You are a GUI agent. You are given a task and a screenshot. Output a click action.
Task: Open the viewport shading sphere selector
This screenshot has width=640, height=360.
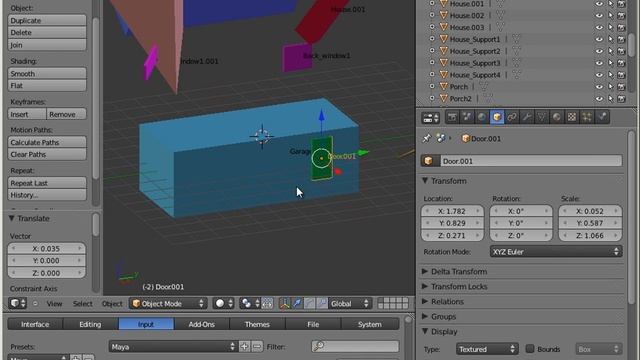coord(224,303)
